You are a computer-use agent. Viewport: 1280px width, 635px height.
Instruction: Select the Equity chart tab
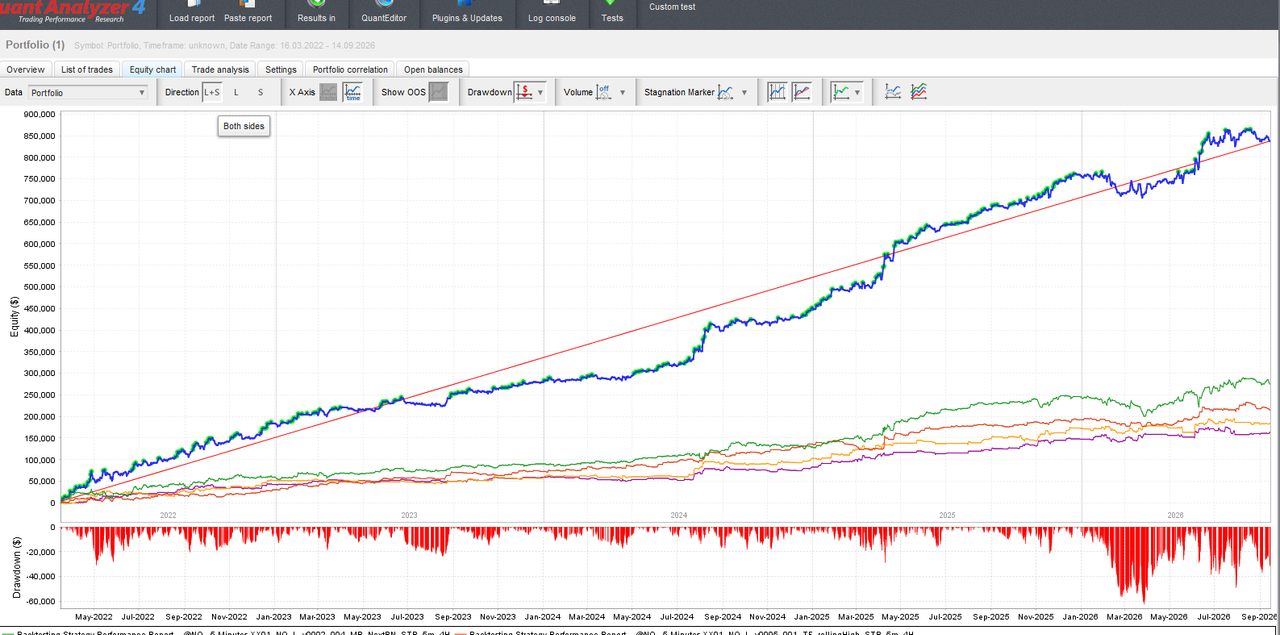(x=153, y=70)
